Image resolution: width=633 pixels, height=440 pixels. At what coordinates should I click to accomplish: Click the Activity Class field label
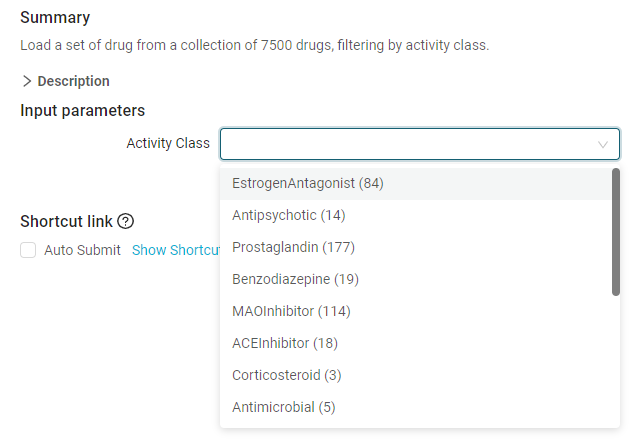point(168,143)
